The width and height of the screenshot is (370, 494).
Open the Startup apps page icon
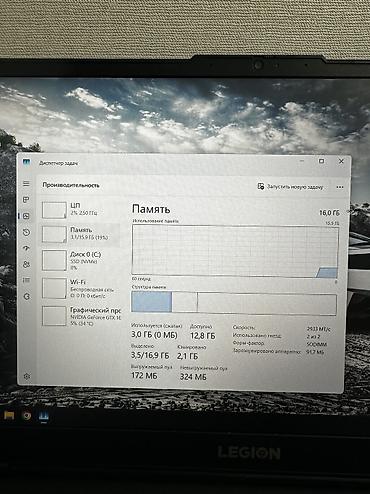[26, 248]
